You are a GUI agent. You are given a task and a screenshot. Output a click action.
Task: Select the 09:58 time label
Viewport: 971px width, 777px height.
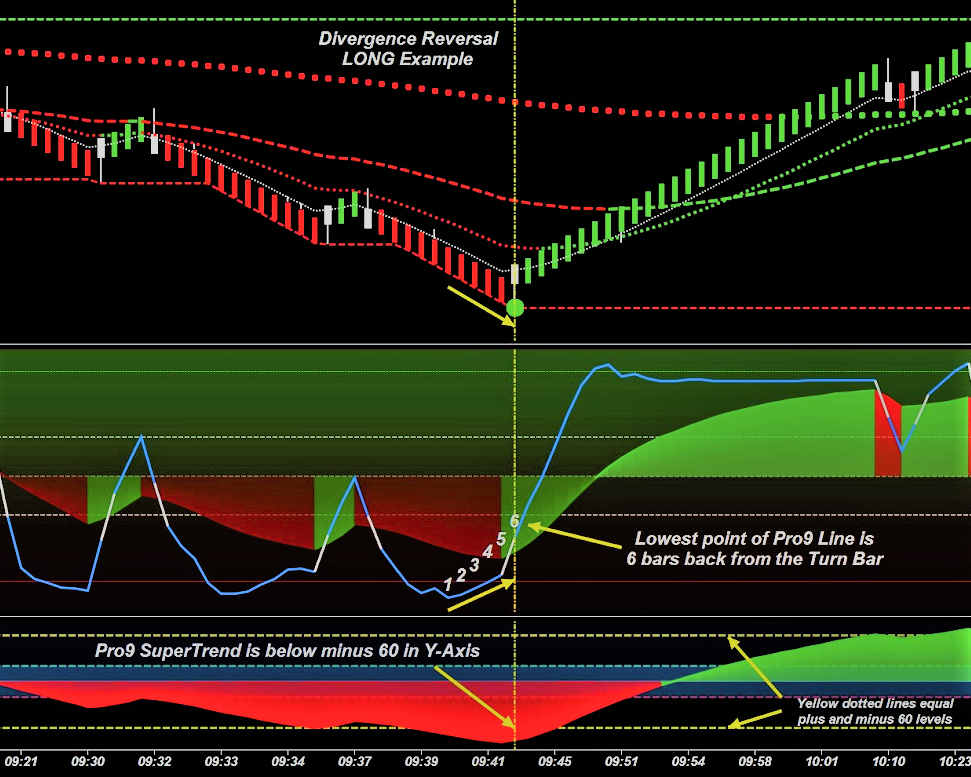tap(755, 761)
